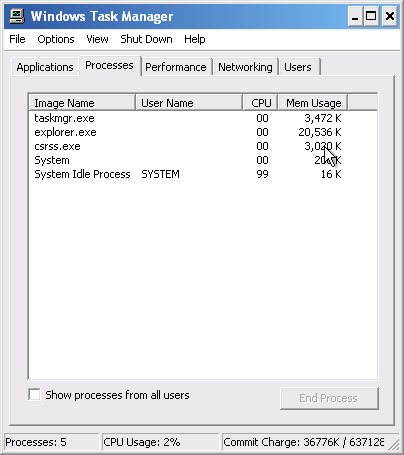Sort by CPU column header
Image resolution: width=404 pixels, height=455 pixels.
tap(261, 103)
